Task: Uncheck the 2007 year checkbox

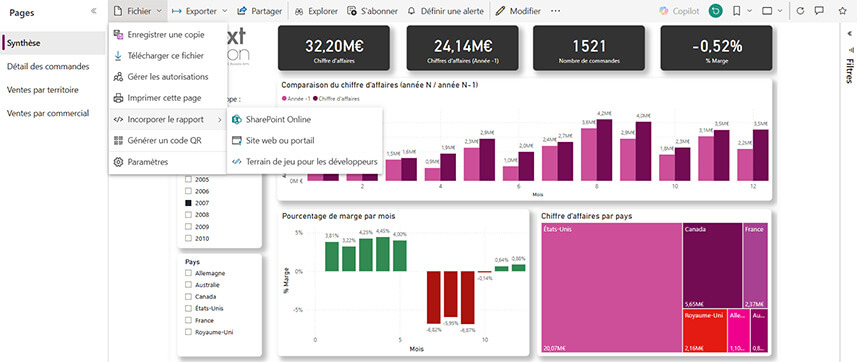Action: (189, 203)
